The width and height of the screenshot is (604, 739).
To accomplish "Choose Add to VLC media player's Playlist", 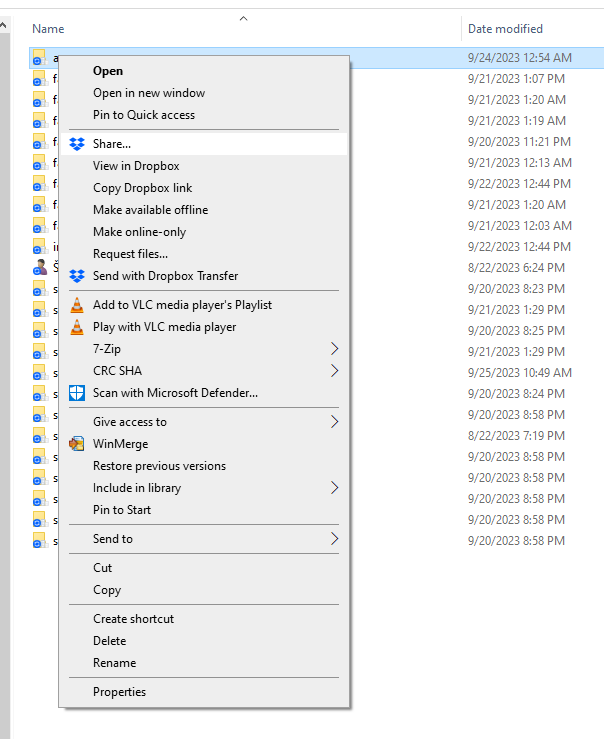I will coord(204,305).
